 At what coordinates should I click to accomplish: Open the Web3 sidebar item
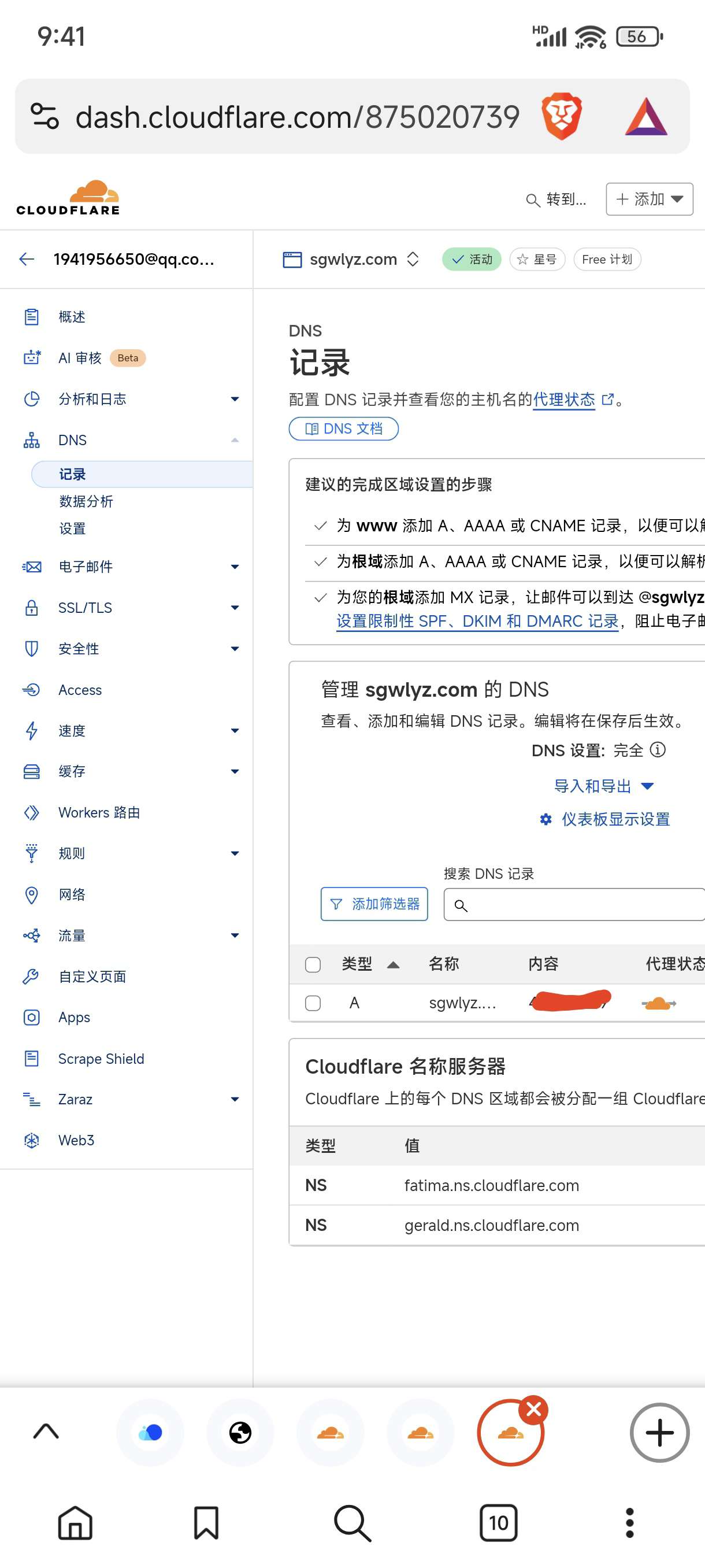point(76,1140)
